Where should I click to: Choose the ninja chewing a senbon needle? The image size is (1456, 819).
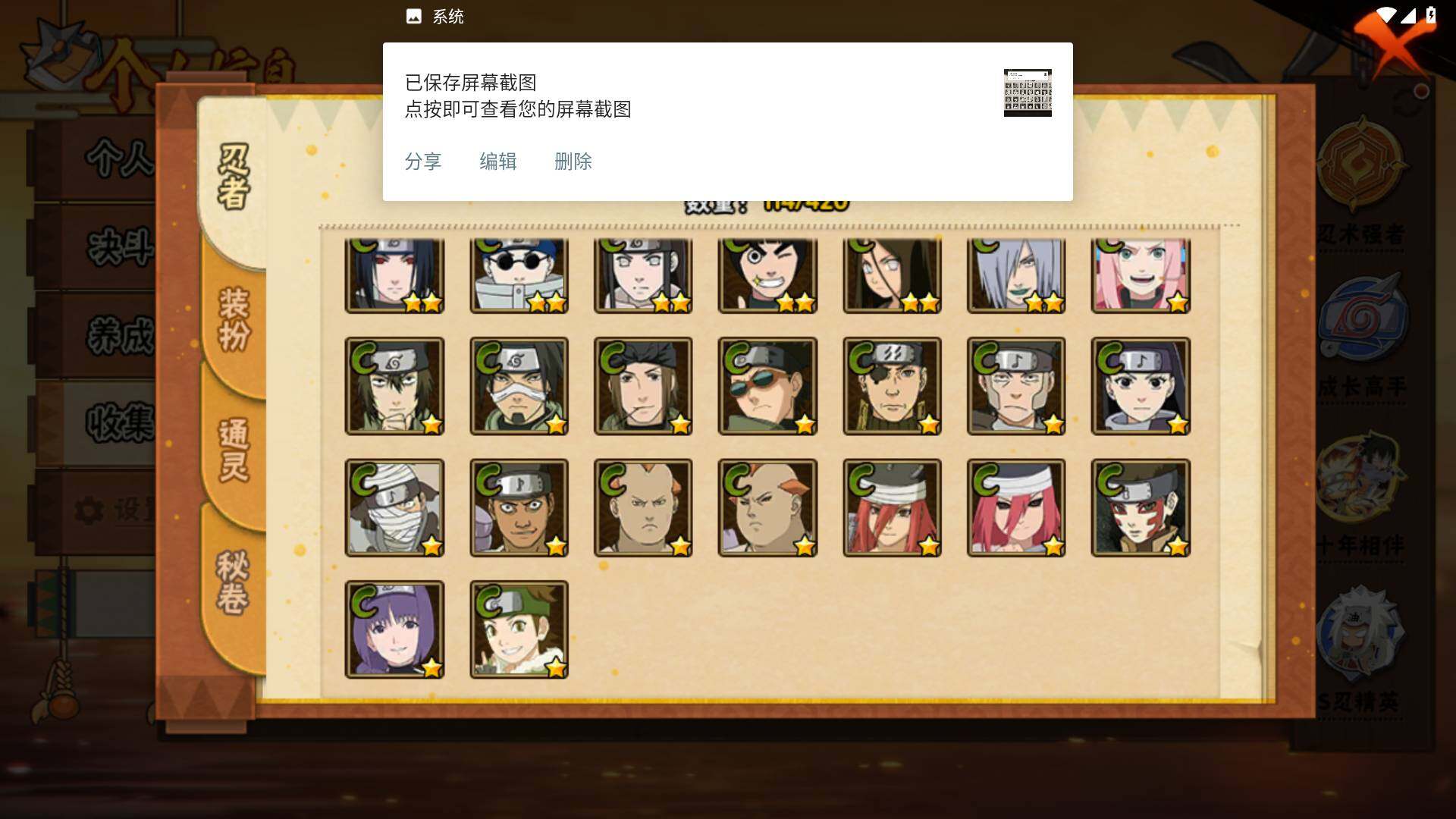pyautogui.click(x=643, y=386)
